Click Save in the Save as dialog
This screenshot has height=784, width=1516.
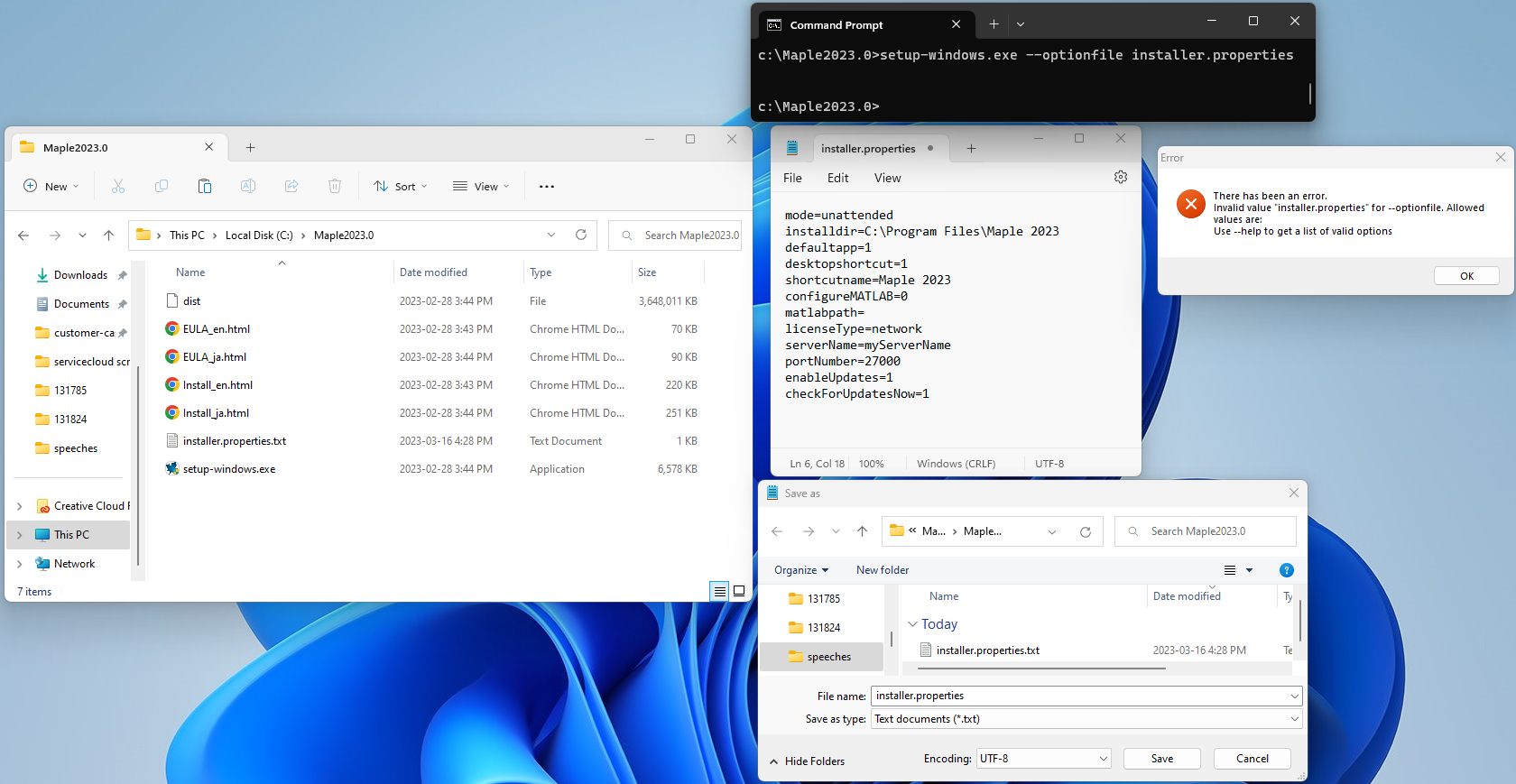(x=1162, y=759)
